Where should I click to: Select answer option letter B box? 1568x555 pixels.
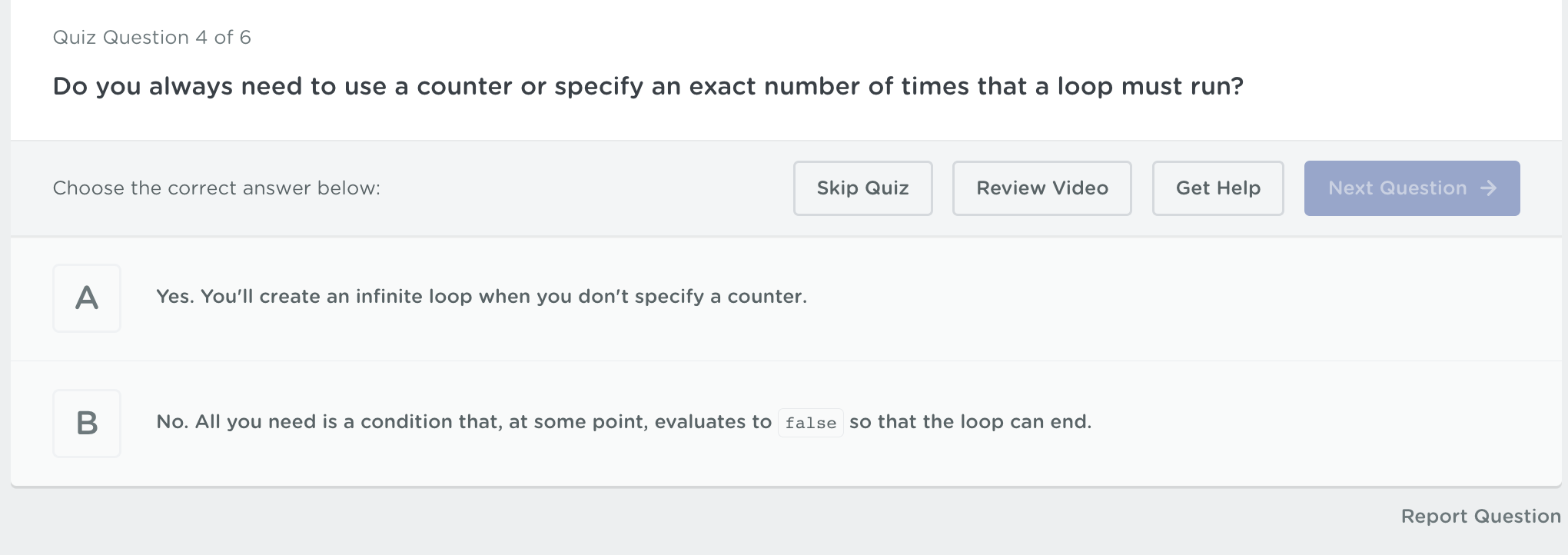click(87, 424)
